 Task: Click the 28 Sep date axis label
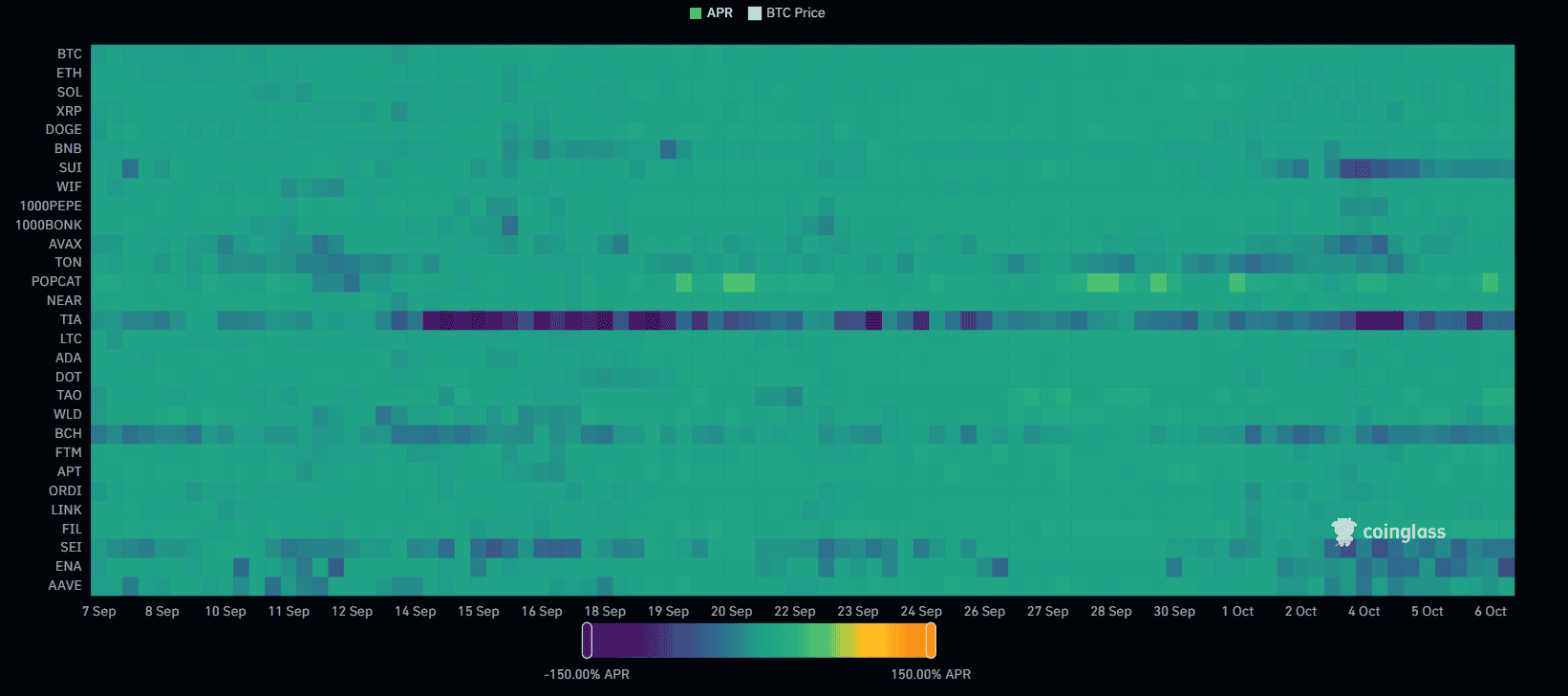tap(1111, 611)
